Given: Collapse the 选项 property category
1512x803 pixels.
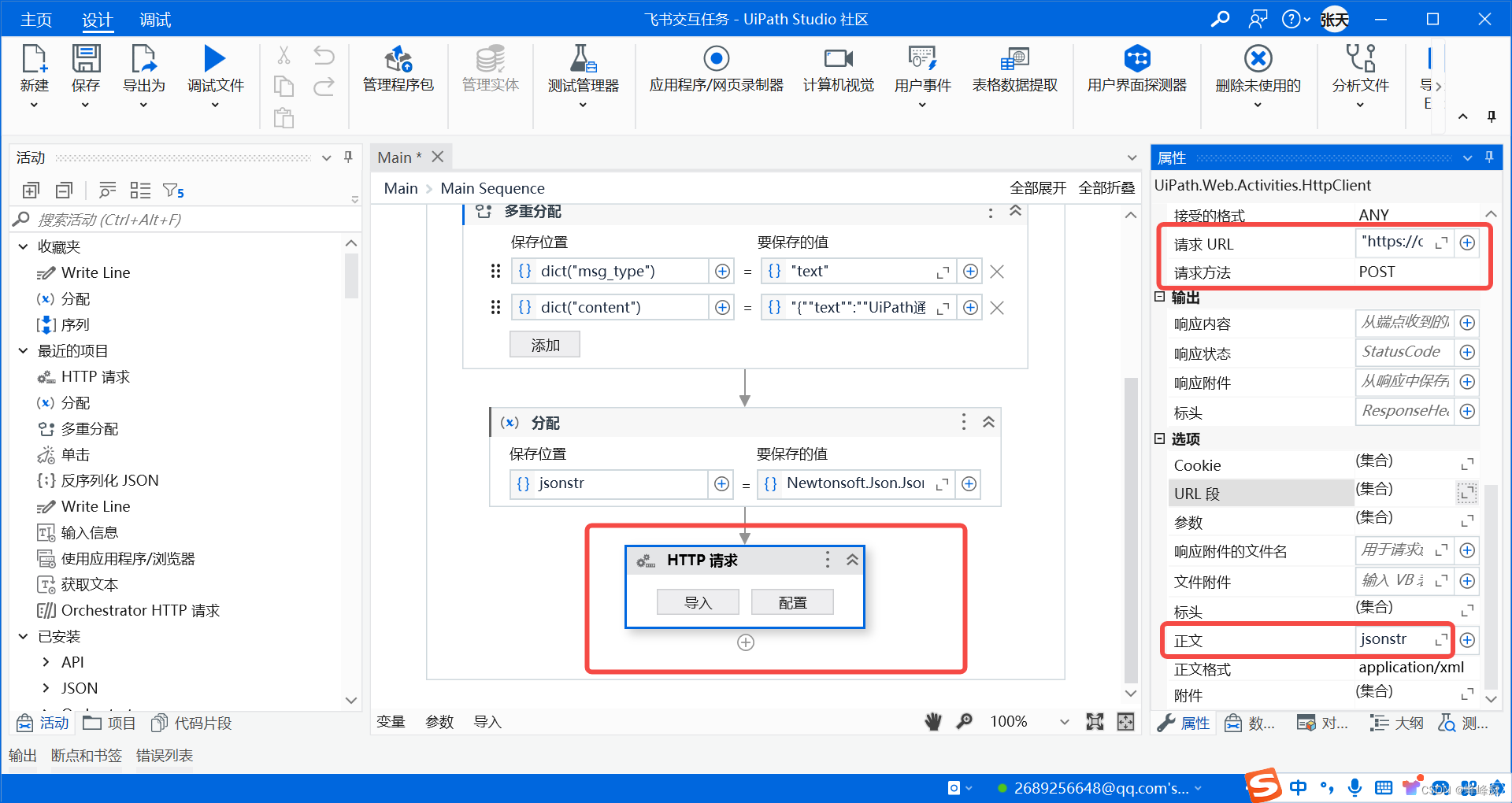Looking at the screenshot, I should [1159, 439].
